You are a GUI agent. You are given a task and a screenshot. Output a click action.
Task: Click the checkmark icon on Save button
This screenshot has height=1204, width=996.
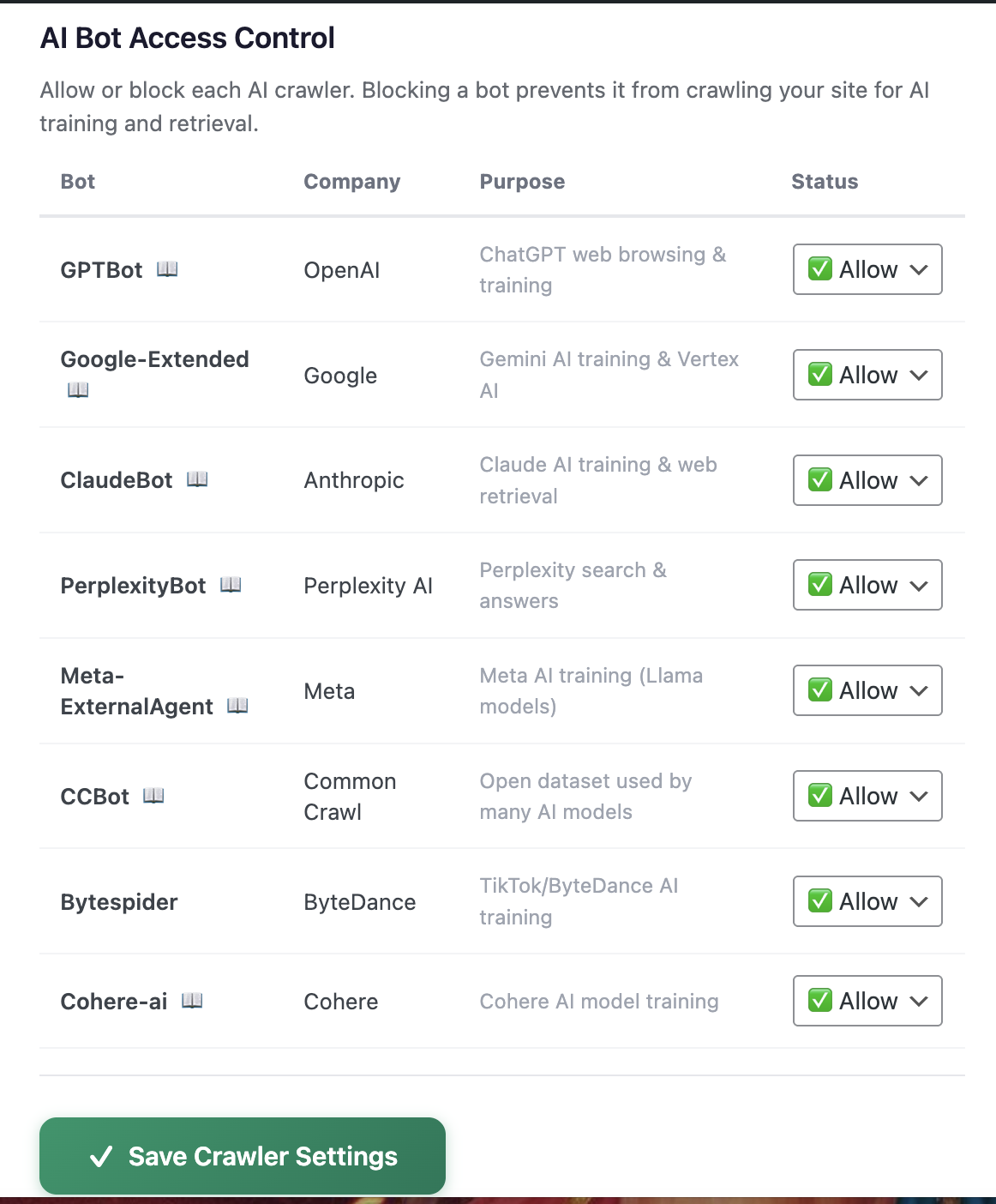point(101,1157)
